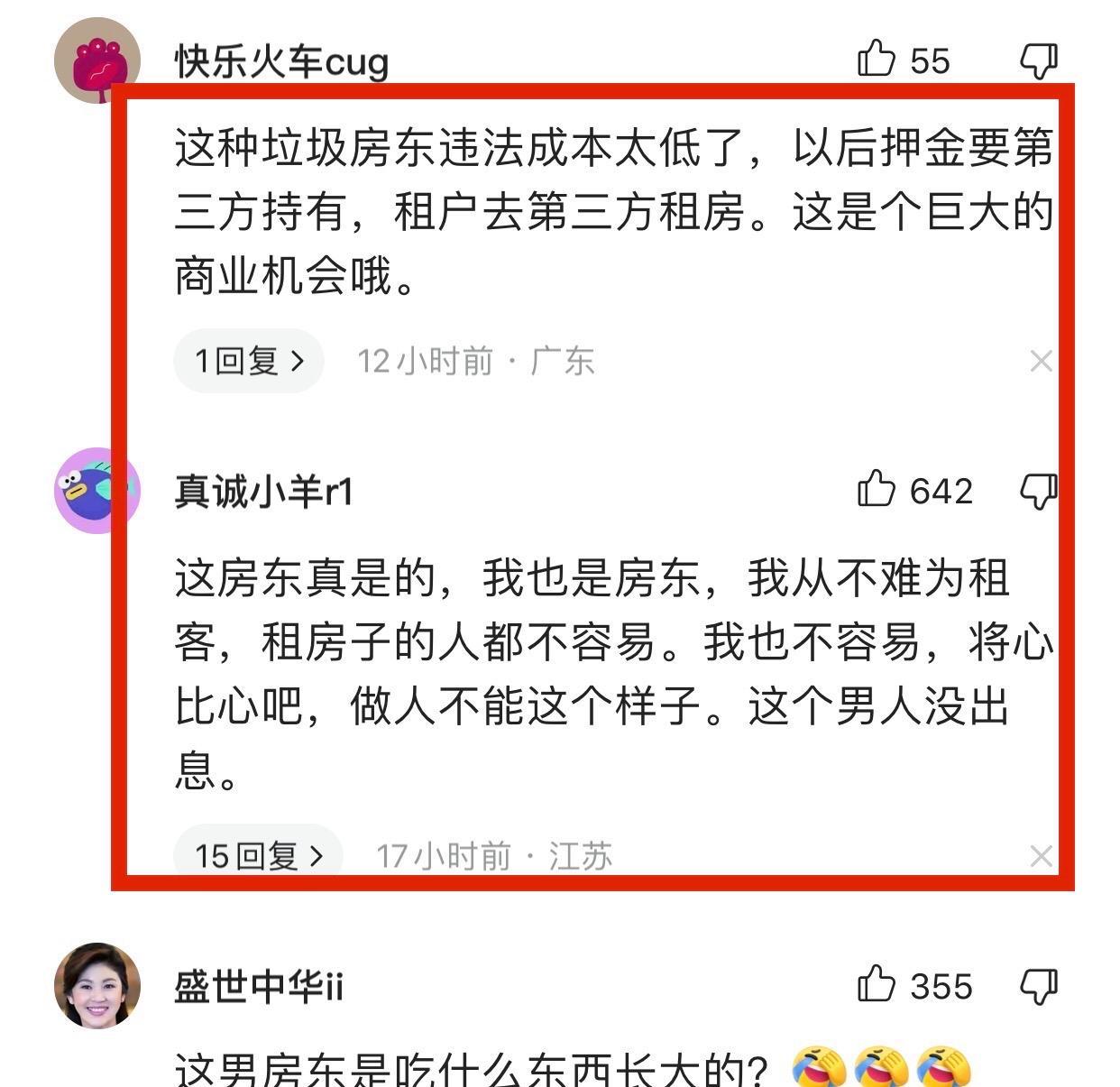This screenshot has height=1087, width=1120.
Task: Expand the 1回复 replies
Action: [x=249, y=361]
